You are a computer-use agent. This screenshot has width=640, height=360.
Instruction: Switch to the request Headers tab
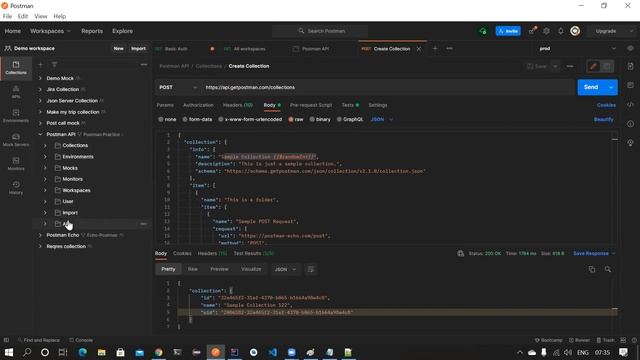pyautogui.click(x=238, y=105)
